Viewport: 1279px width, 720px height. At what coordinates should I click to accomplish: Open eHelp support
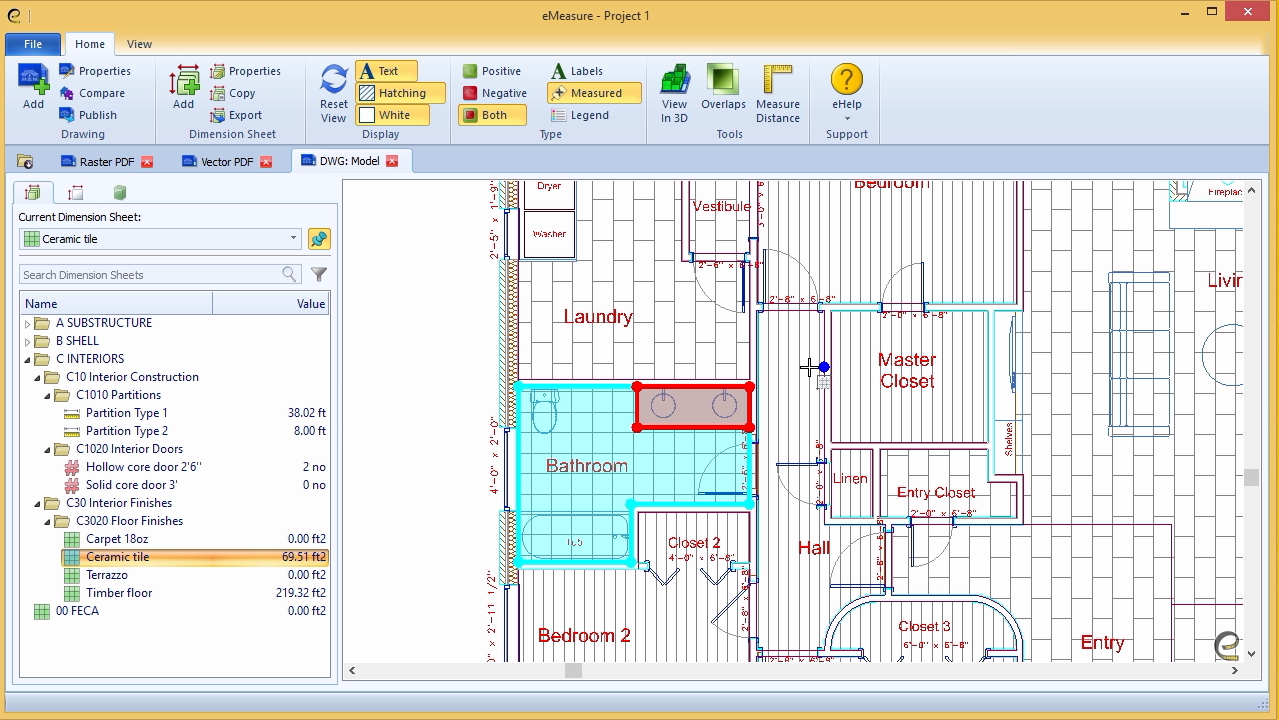(x=847, y=93)
